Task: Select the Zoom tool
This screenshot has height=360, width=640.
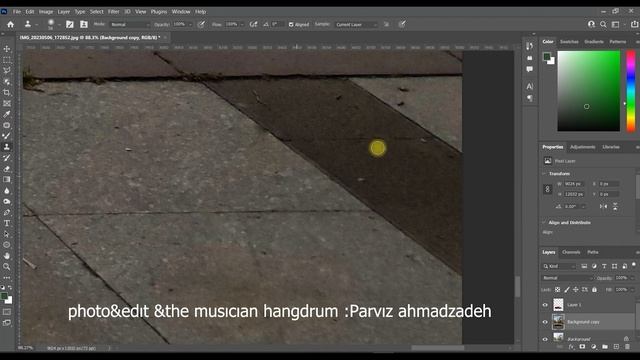Action: tap(7, 267)
